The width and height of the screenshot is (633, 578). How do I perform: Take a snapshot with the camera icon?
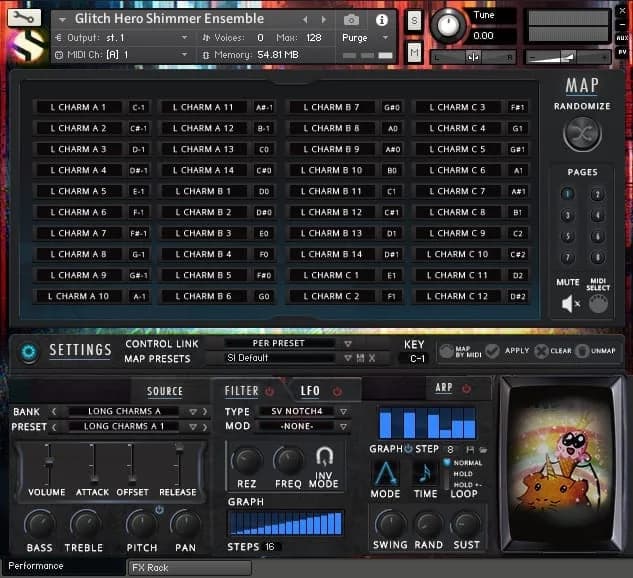coord(352,20)
